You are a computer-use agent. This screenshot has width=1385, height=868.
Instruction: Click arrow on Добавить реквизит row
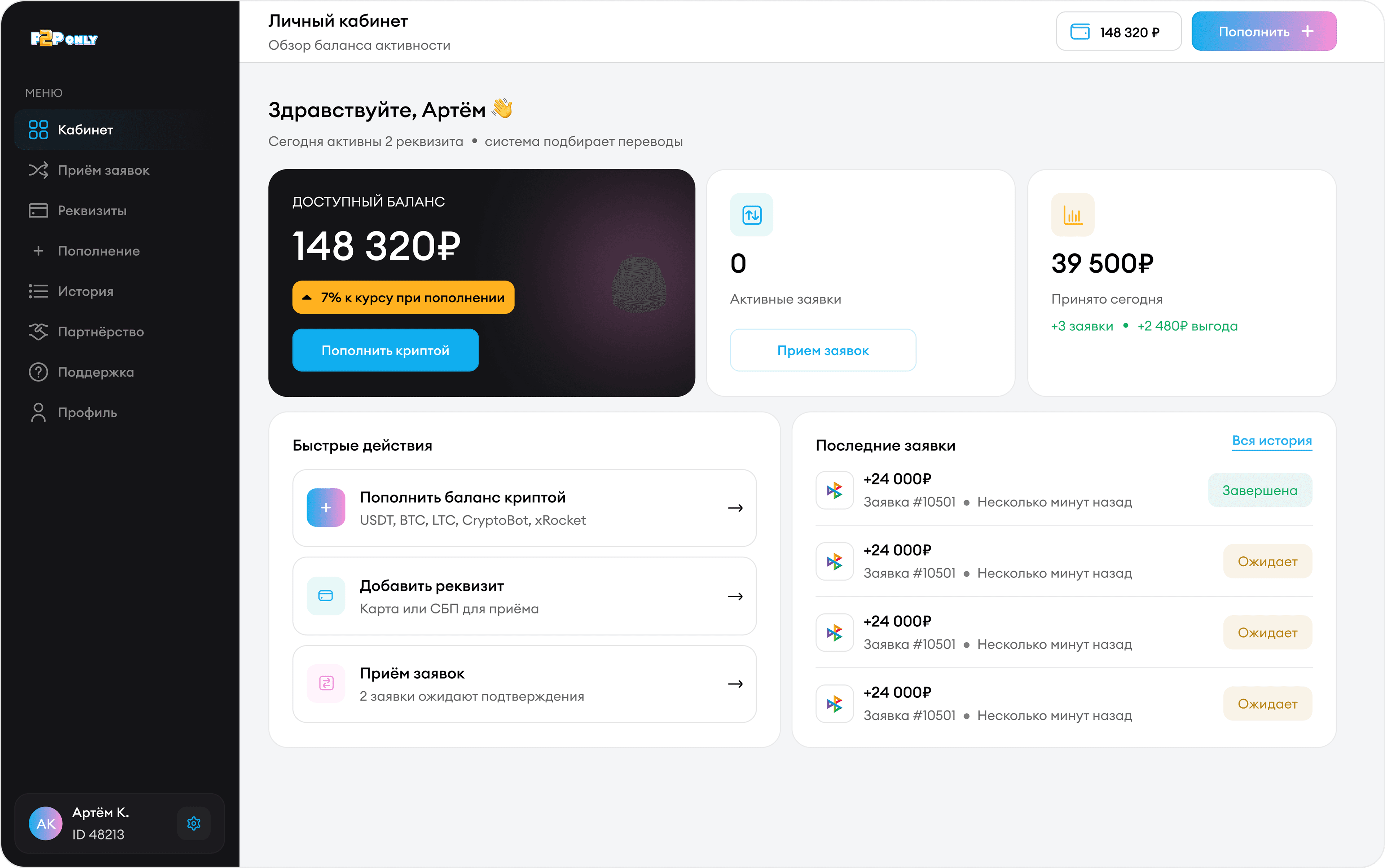pyautogui.click(x=735, y=596)
